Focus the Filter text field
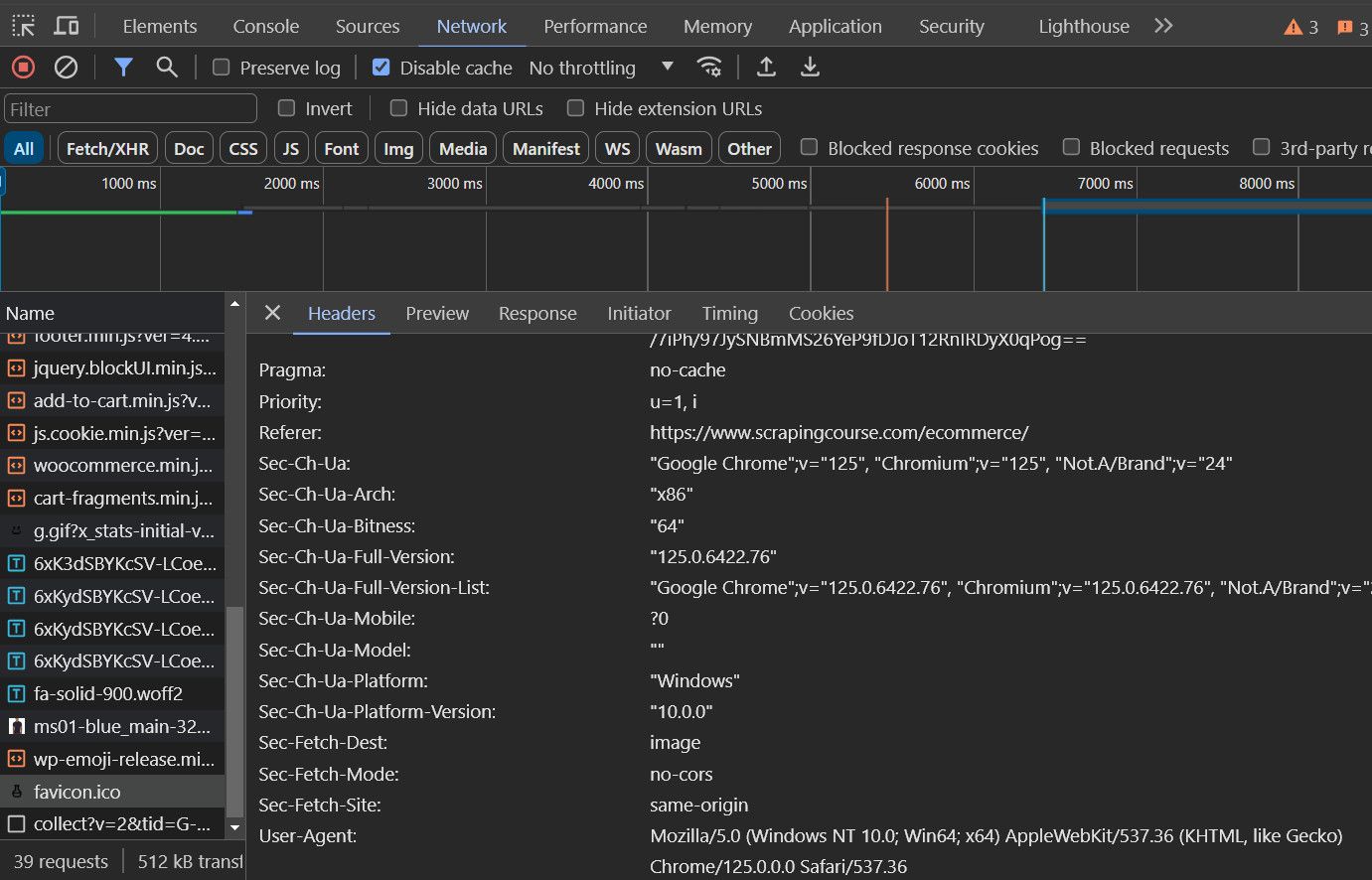 click(130, 108)
